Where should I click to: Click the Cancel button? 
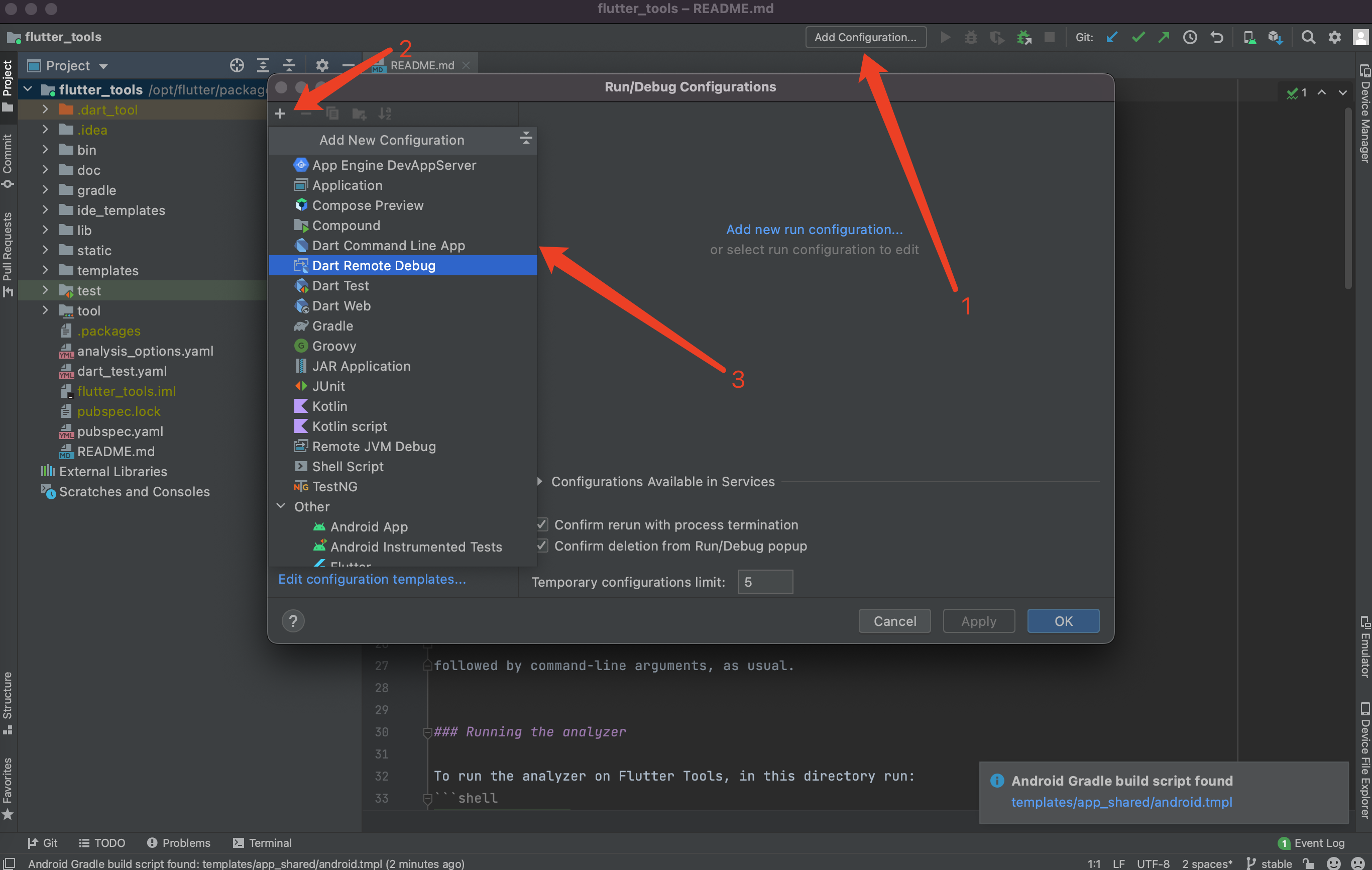coord(894,621)
